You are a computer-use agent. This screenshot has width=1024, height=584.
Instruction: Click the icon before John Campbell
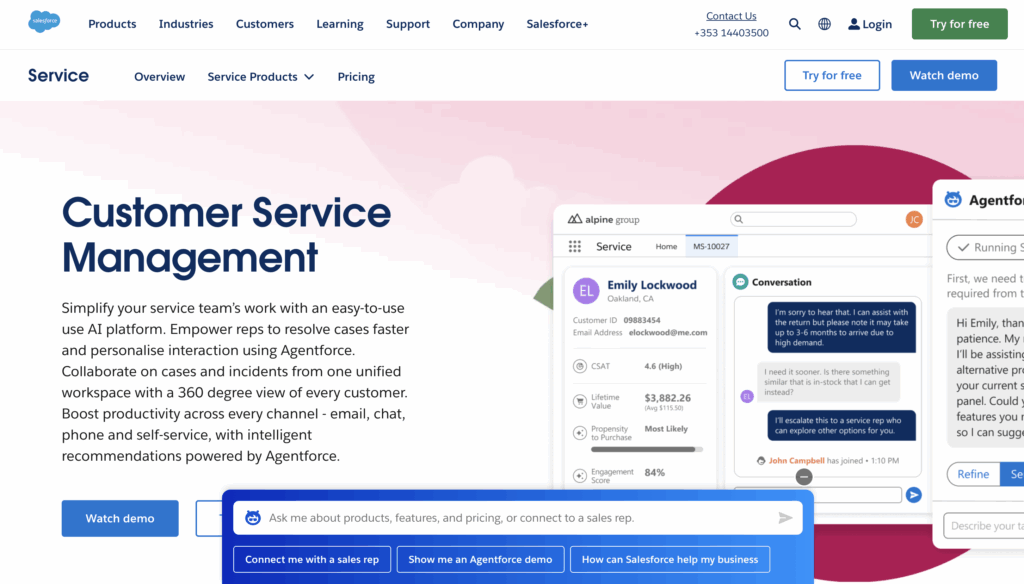(x=761, y=461)
